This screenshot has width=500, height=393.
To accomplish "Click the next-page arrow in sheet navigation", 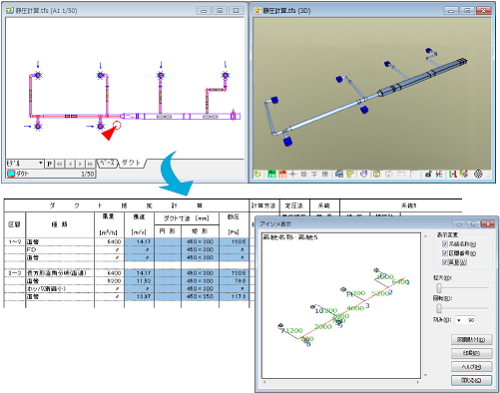I will point(80,164).
